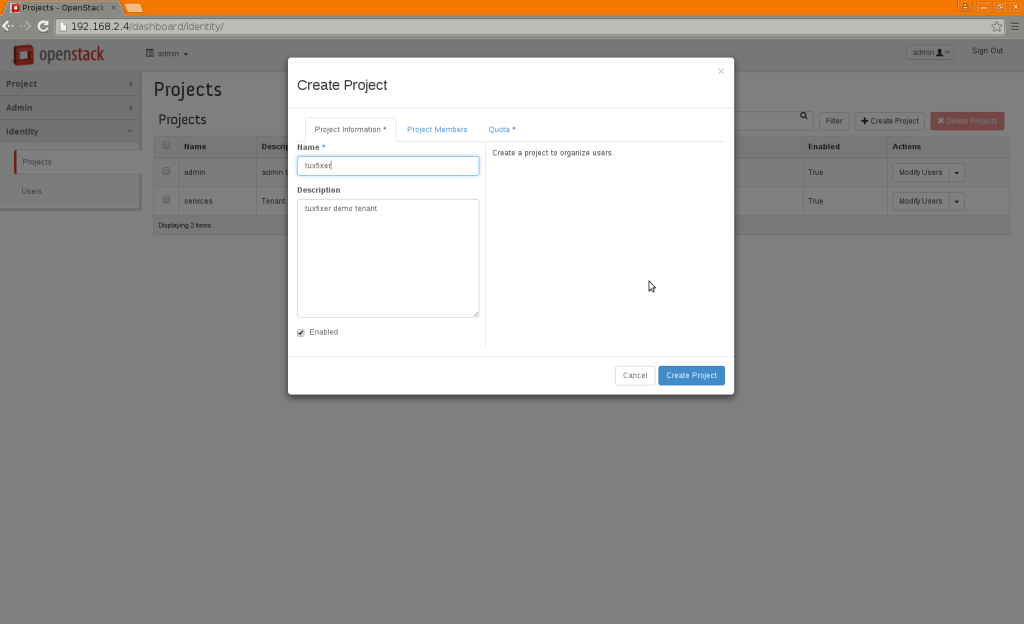The image size is (1024, 624).
Task: Open the dropdown beside services Modify Users button
Action: 957,200
